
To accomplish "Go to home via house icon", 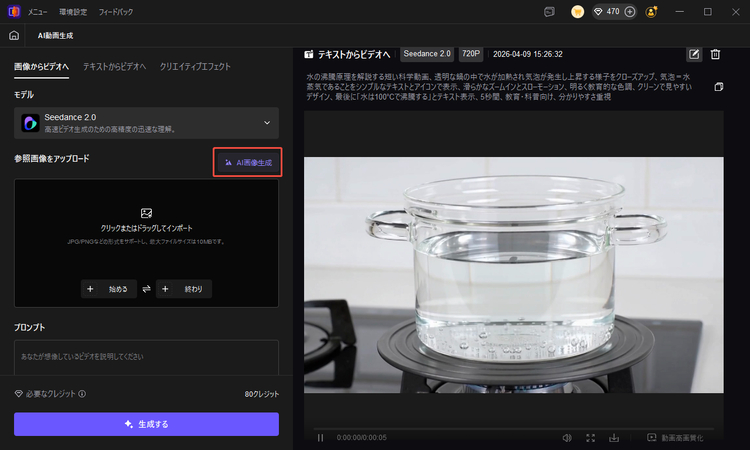I will 14,35.
